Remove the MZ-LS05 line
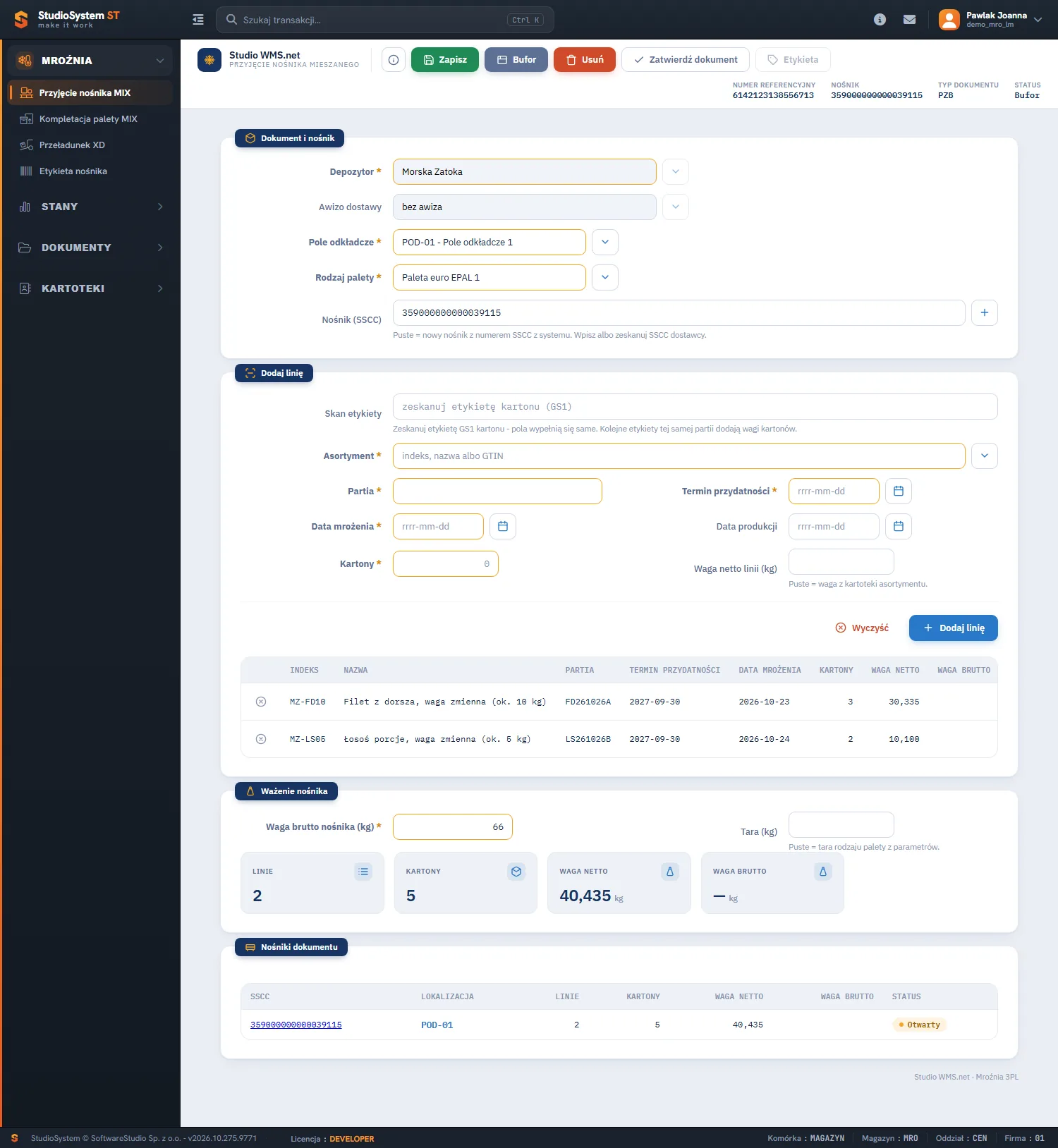 click(x=261, y=739)
